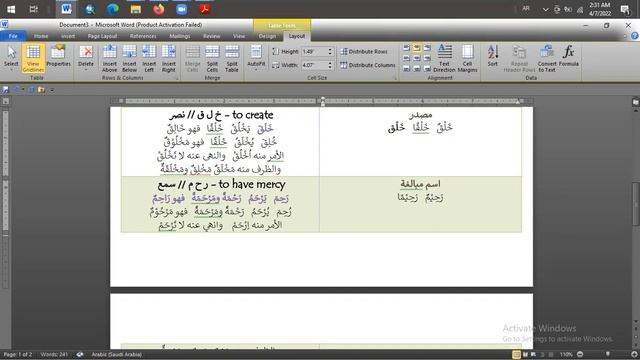Click Save icon in quick access toolbar
The width and height of the screenshot is (640, 360).
[6, 90]
